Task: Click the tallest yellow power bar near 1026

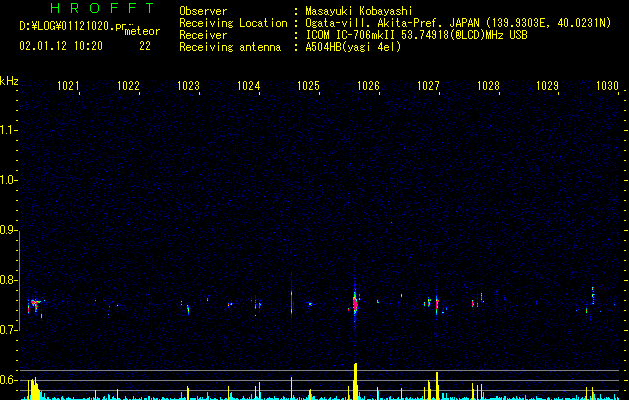Action: coord(355,381)
